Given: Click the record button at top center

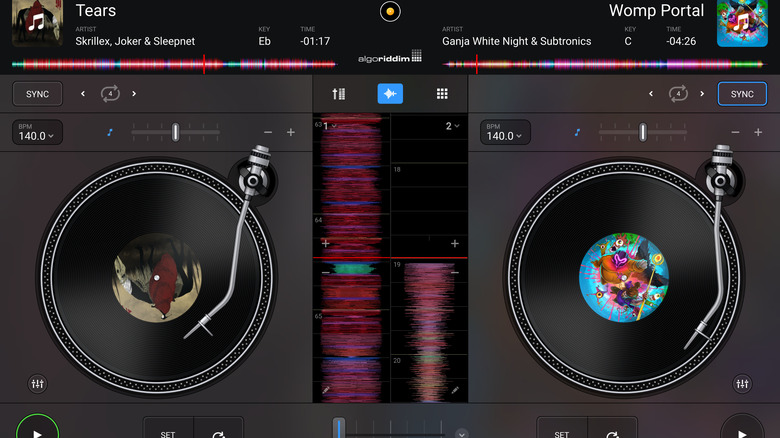Looking at the screenshot, I should click(390, 12).
